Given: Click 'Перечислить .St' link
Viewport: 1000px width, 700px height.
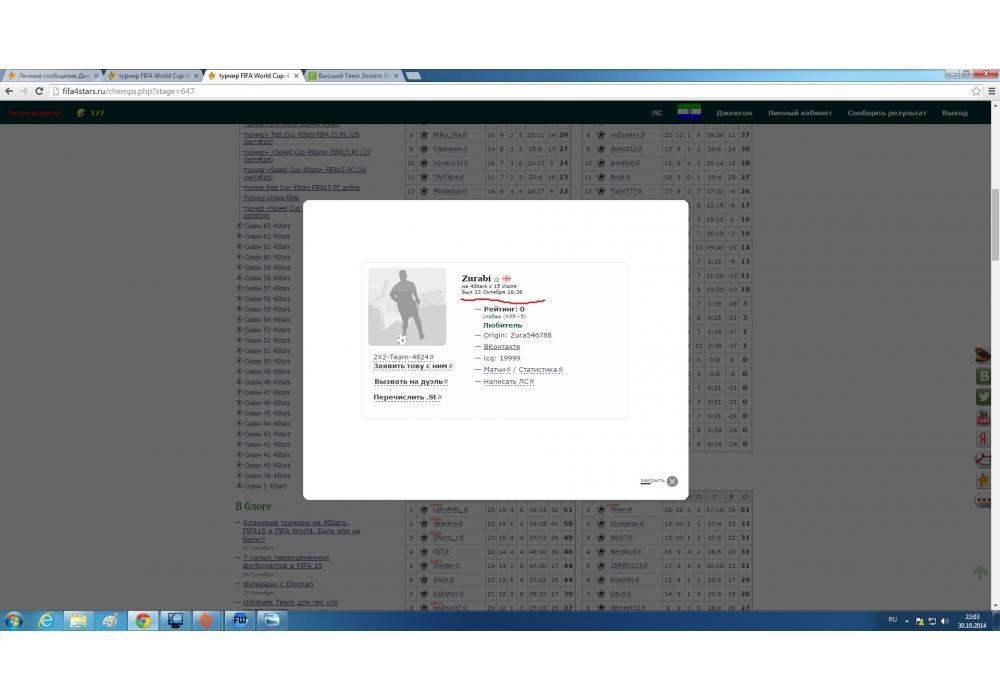Looking at the screenshot, I should 407,397.
